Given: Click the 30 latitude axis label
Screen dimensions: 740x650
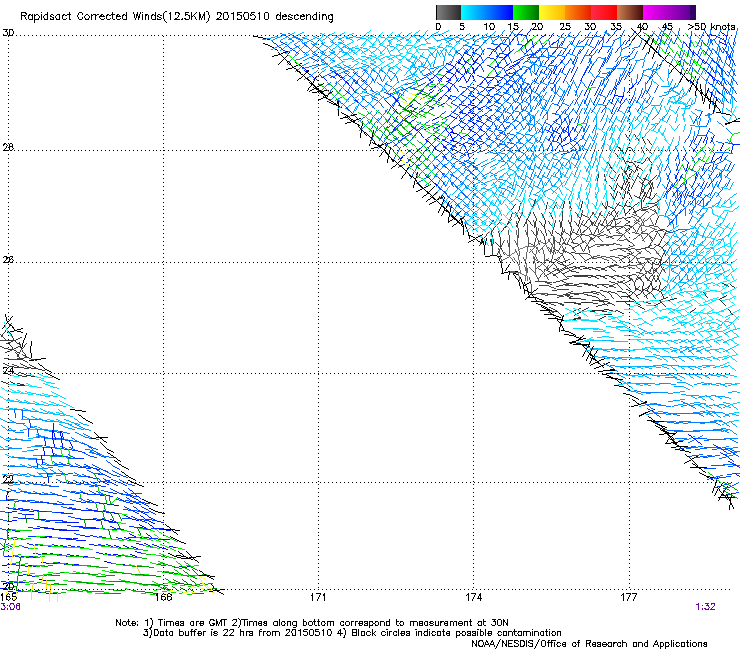Looking at the screenshot, I should pyautogui.click(x=8, y=33).
